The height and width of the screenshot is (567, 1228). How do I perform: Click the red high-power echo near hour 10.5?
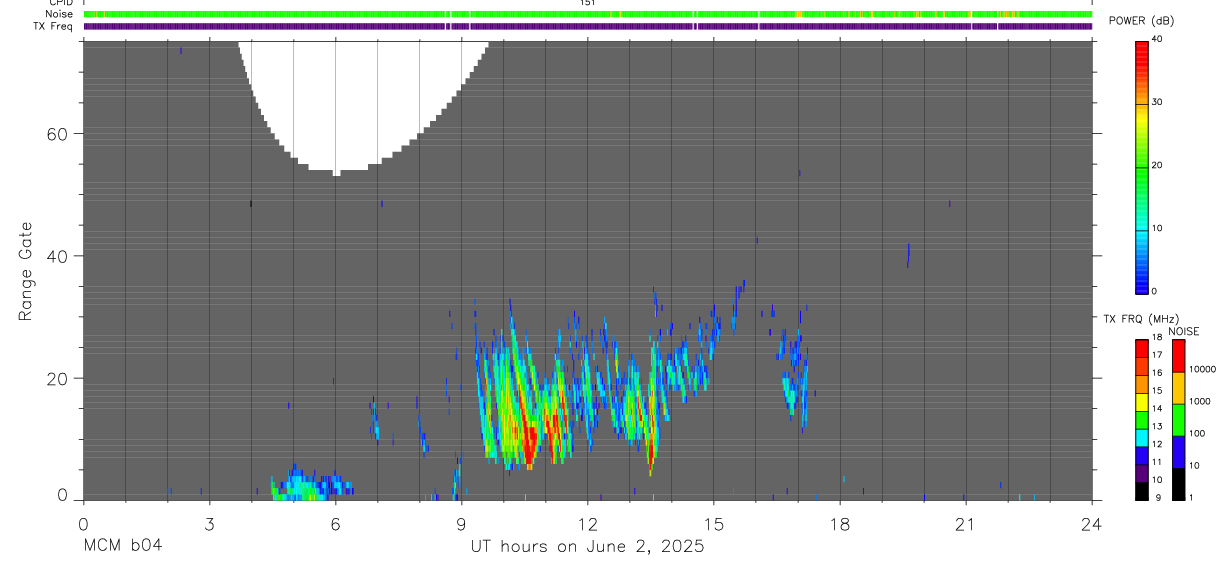point(528,440)
